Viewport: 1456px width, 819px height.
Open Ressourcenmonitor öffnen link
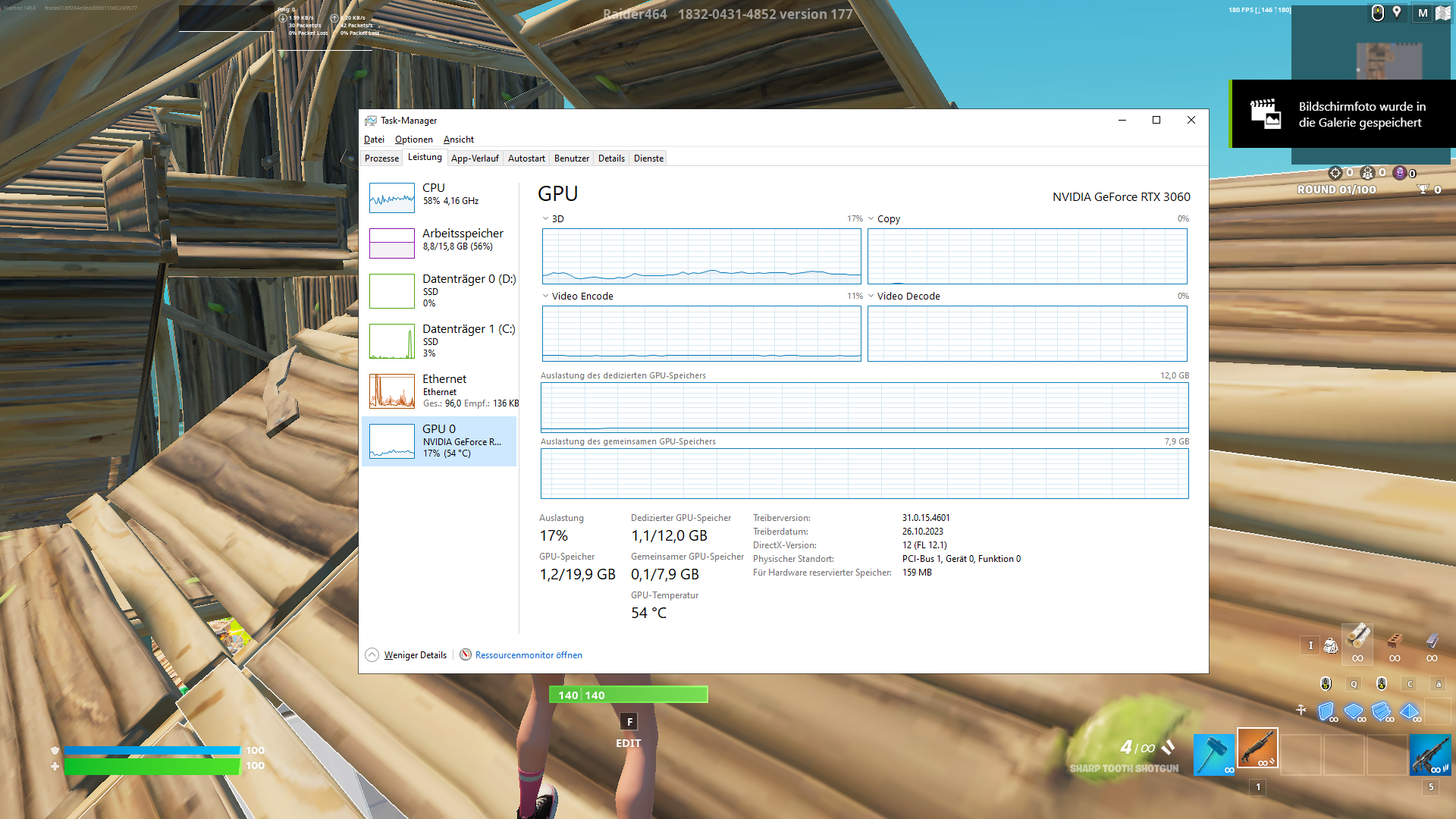tap(529, 655)
